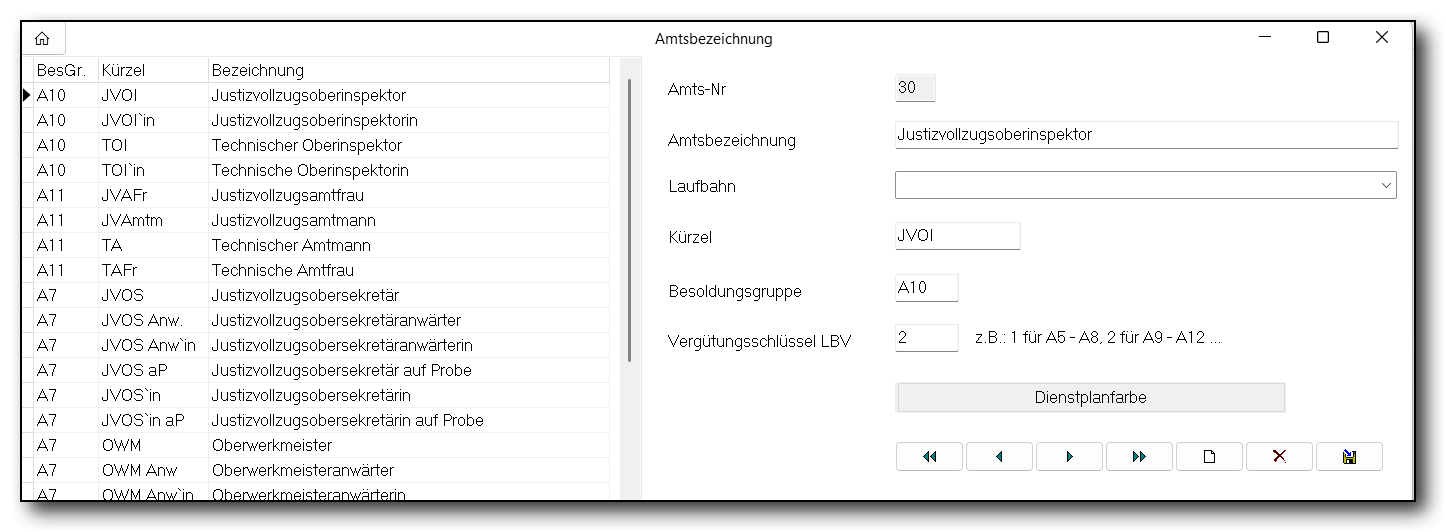Open the Dienstplanfarbe color picker

(1090, 398)
